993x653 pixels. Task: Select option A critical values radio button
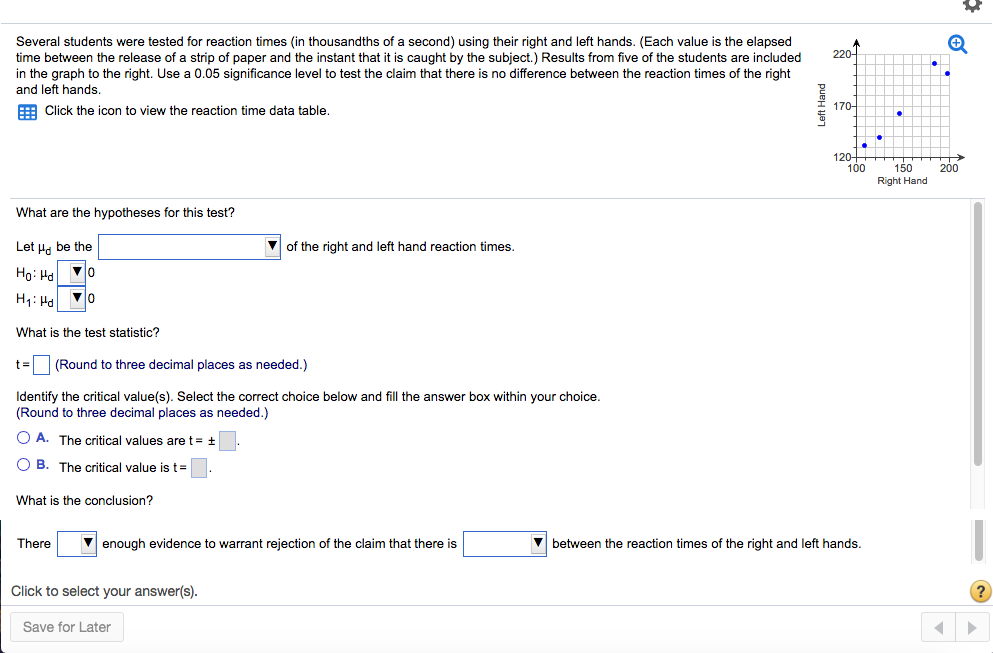(23, 438)
